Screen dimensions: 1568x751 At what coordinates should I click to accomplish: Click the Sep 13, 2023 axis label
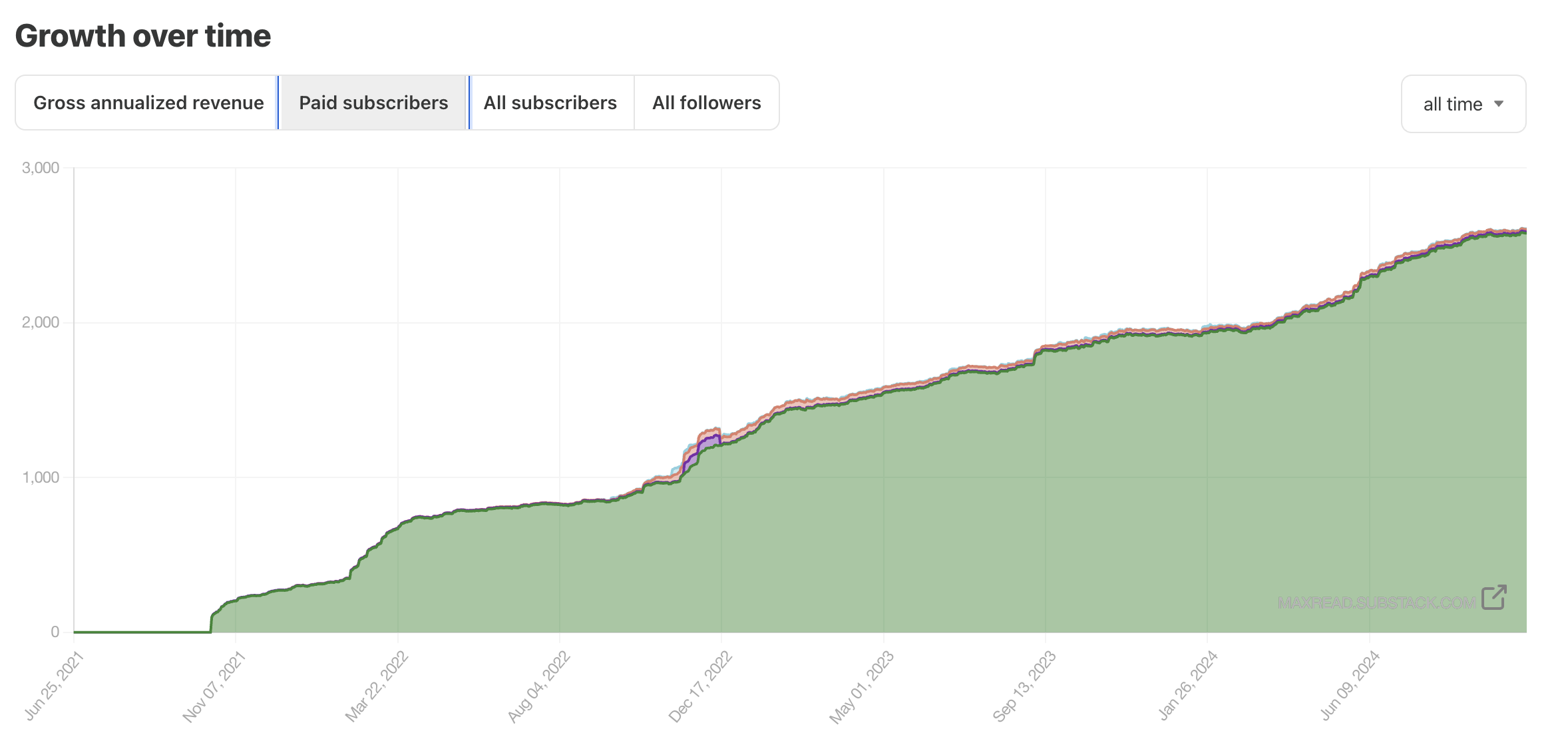tap(1024, 688)
